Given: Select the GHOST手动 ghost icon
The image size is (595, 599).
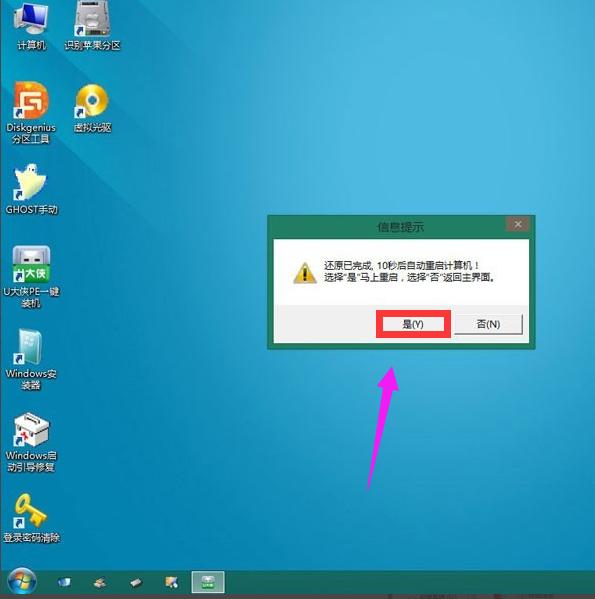Looking at the screenshot, I should pyautogui.click(x=31, y=189).
